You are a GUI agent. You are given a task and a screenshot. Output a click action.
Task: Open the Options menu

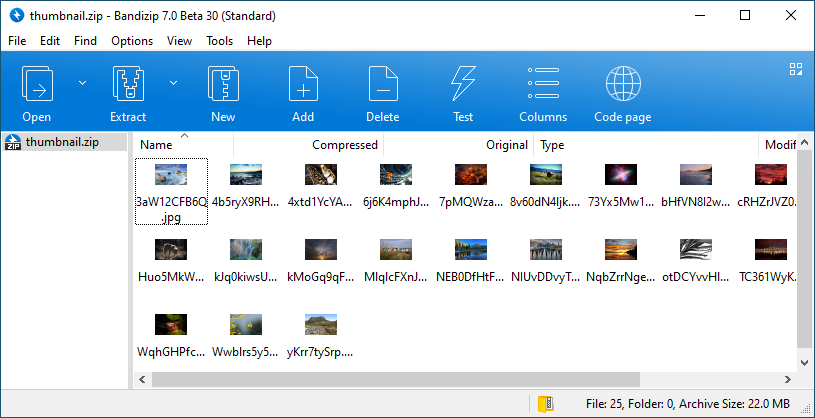pyautogui.click(x=132, y=41)
